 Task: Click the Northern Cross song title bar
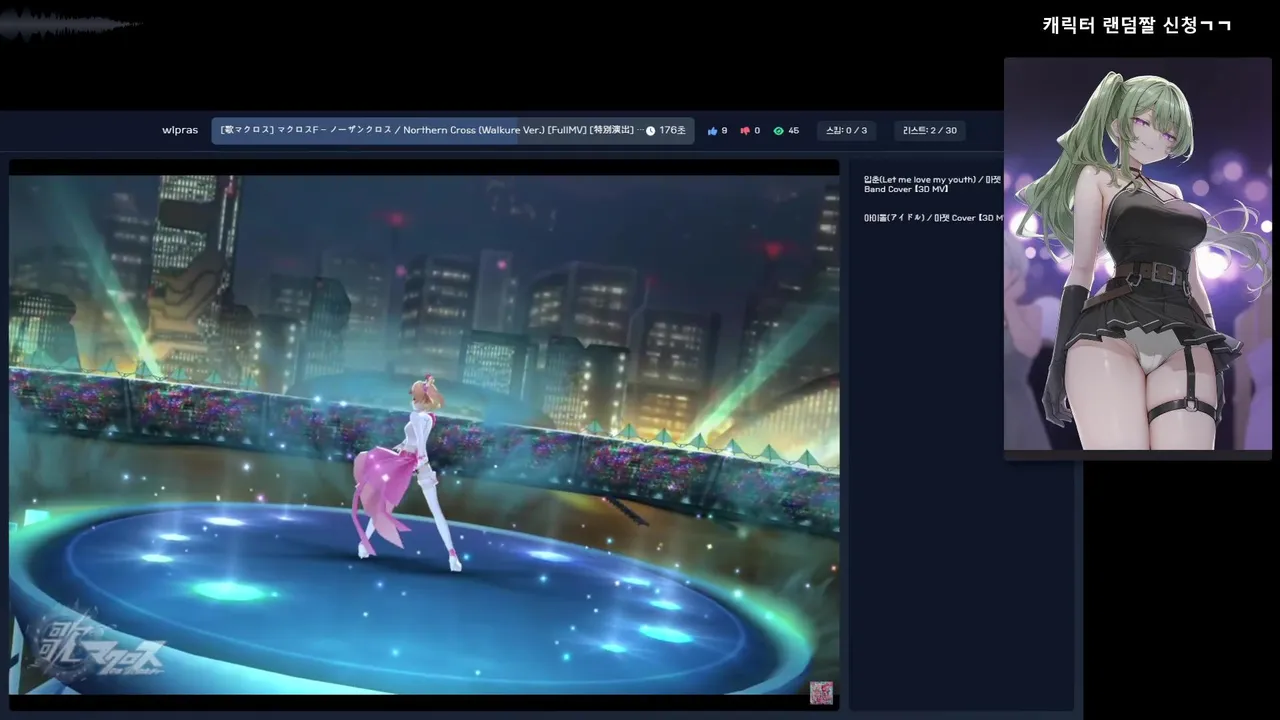point(453,131)
